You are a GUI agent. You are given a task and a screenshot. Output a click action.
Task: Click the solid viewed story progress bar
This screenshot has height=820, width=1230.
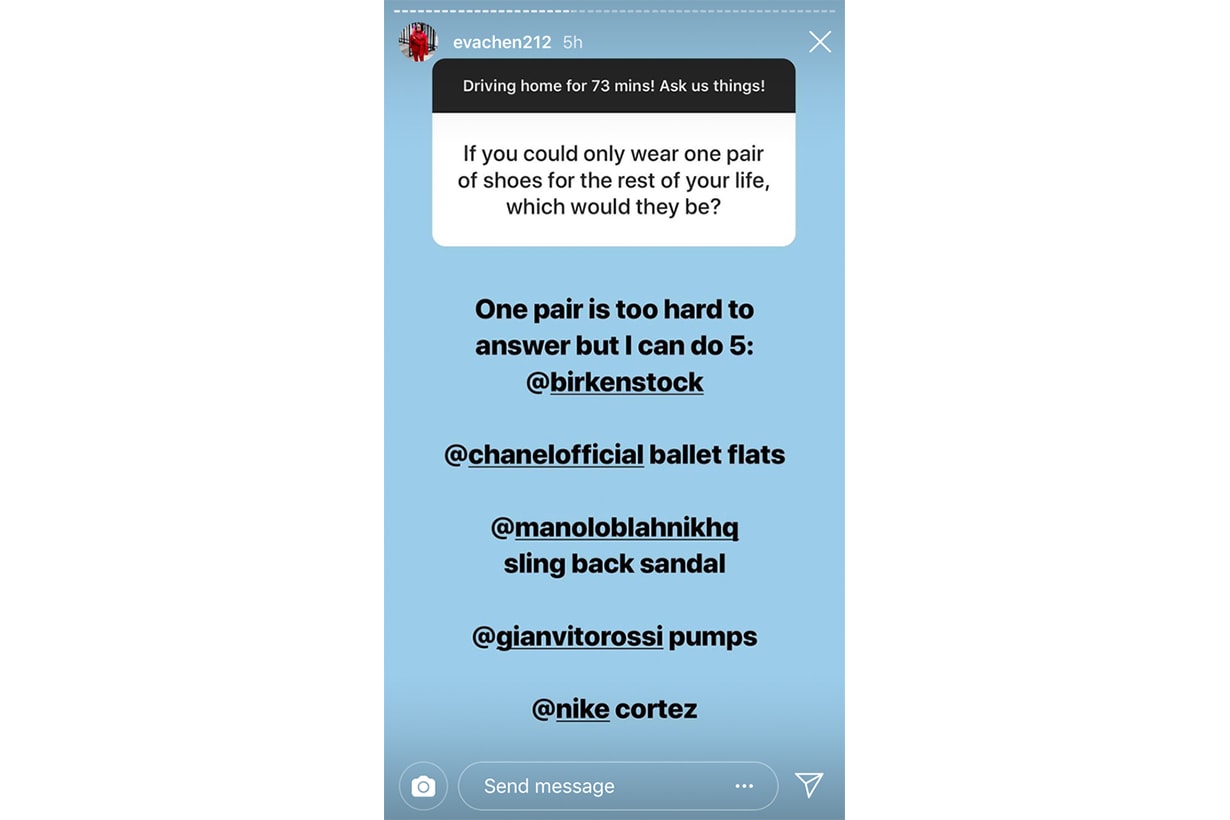click(x=482, y=11)
